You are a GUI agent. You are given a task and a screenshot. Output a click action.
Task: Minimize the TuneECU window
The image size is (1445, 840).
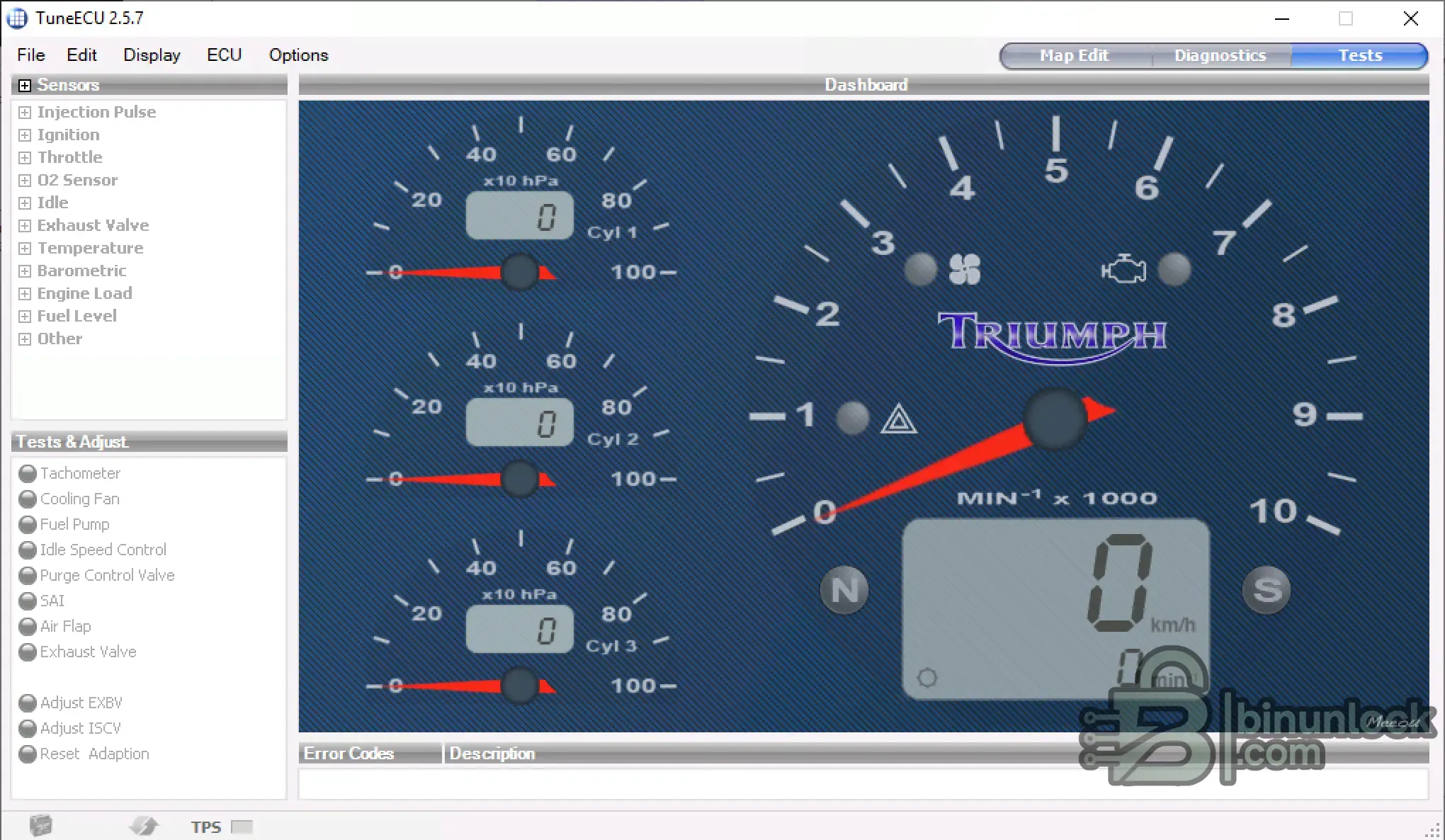point(1282,18)
